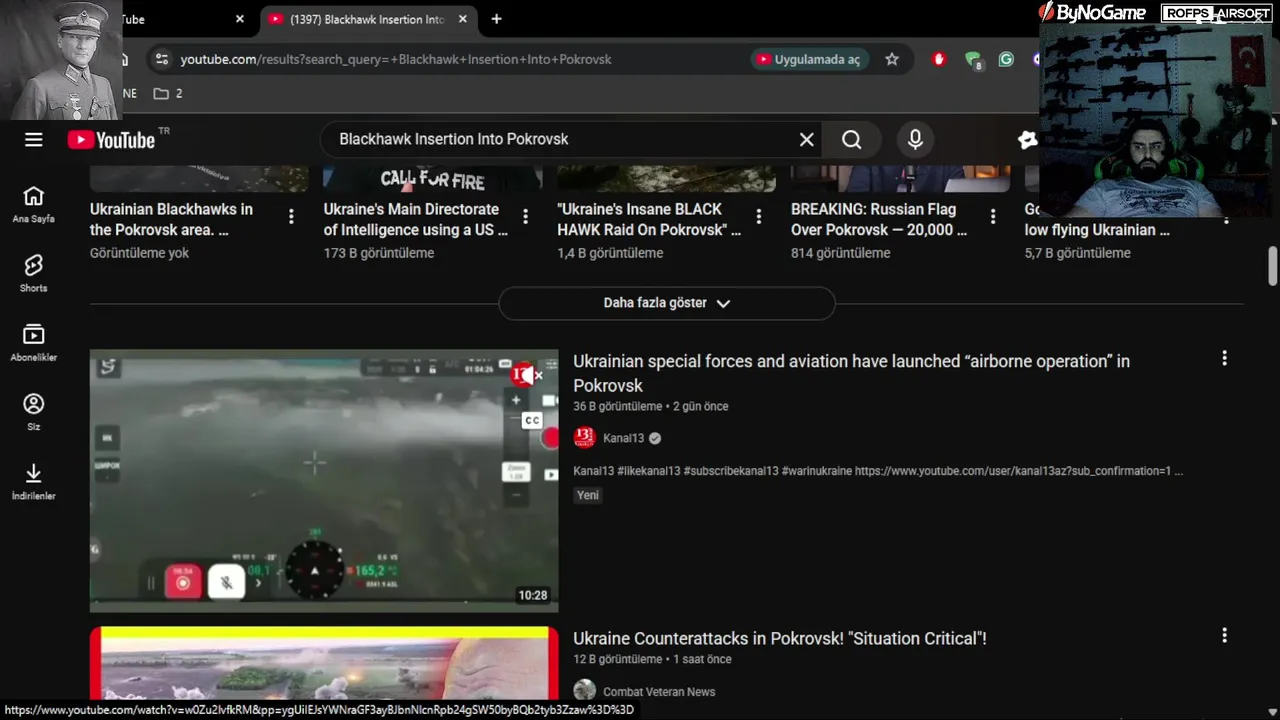1280x720 pixels.
Task: Open Ukraine Counterattacks in Pokrovsk title link
Action: click(x=780, y=638)
